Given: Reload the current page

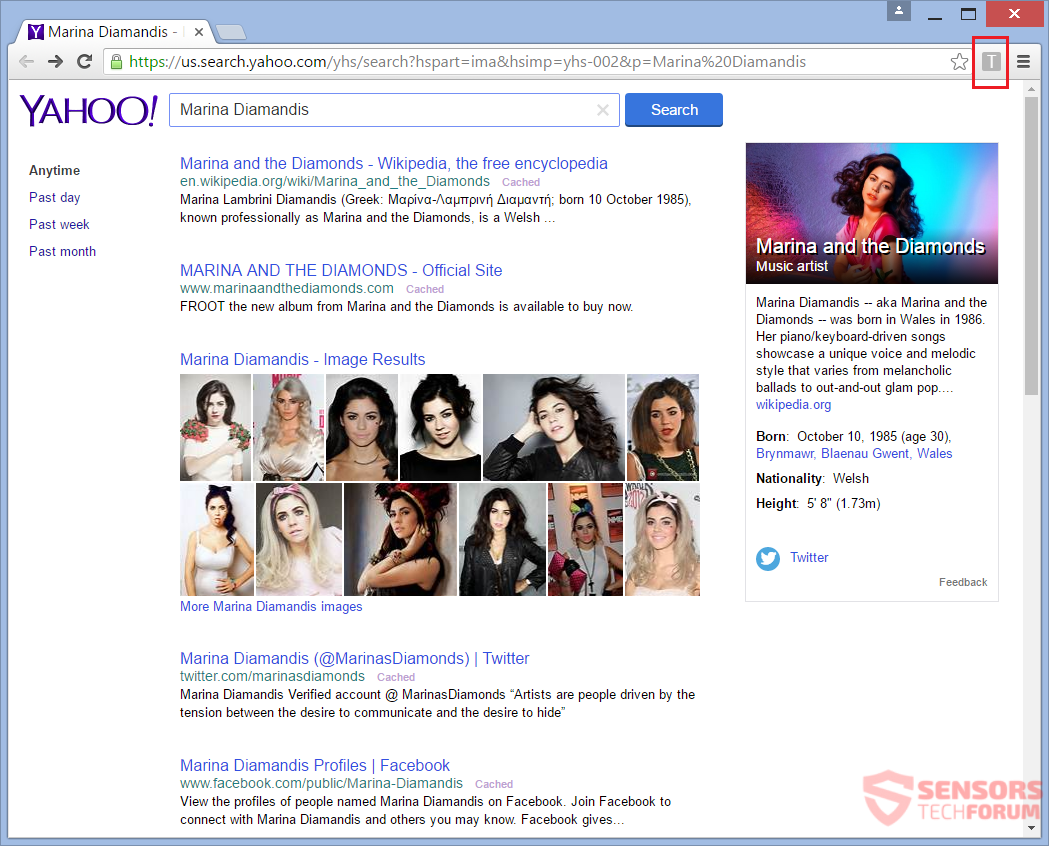Looking at the screenshot, I should (x=84, y=62).
